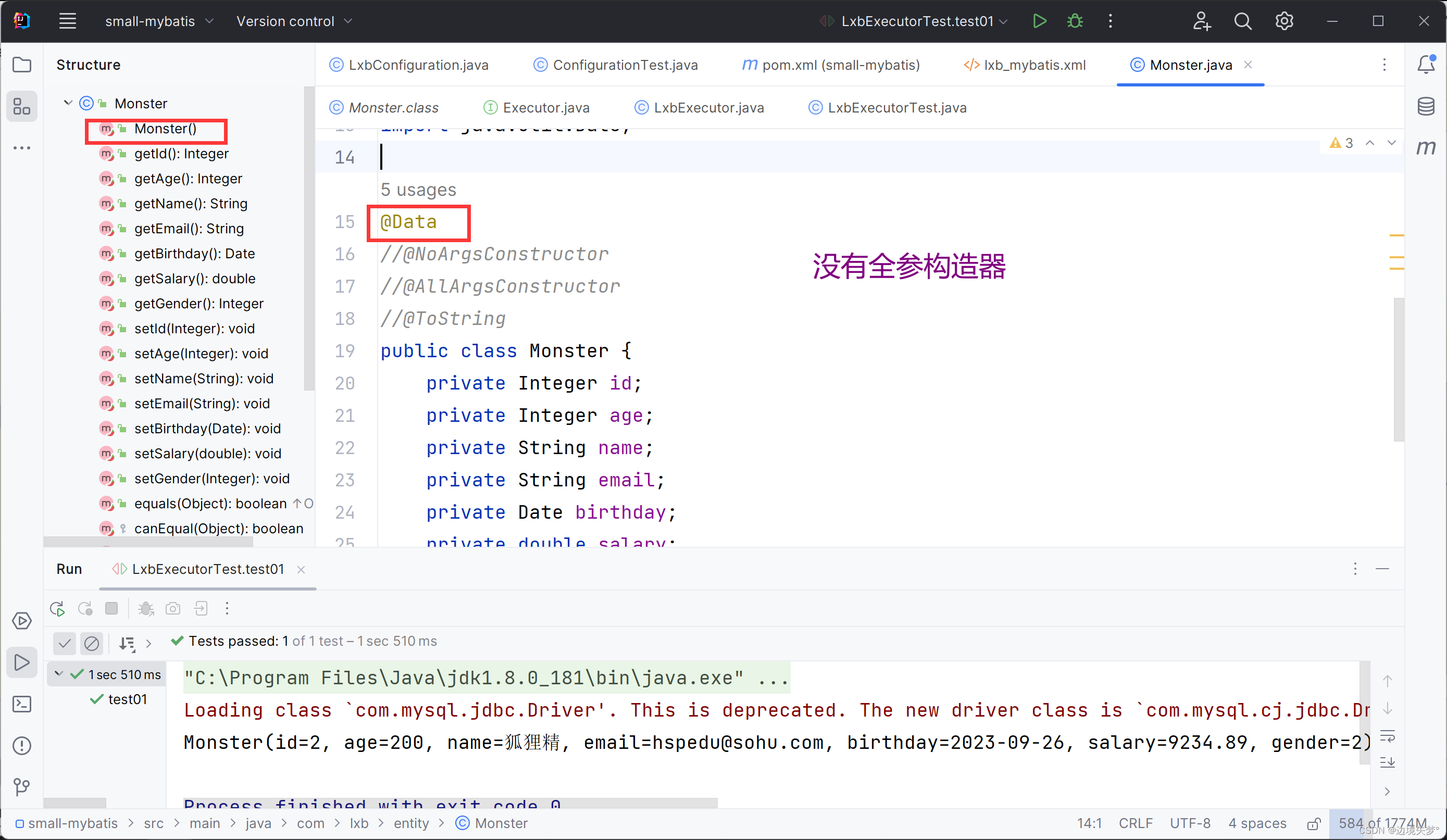Viewport: 1447px width, 840px height.
Task: Close the Monster.java tab
Action: (1248, 65)
